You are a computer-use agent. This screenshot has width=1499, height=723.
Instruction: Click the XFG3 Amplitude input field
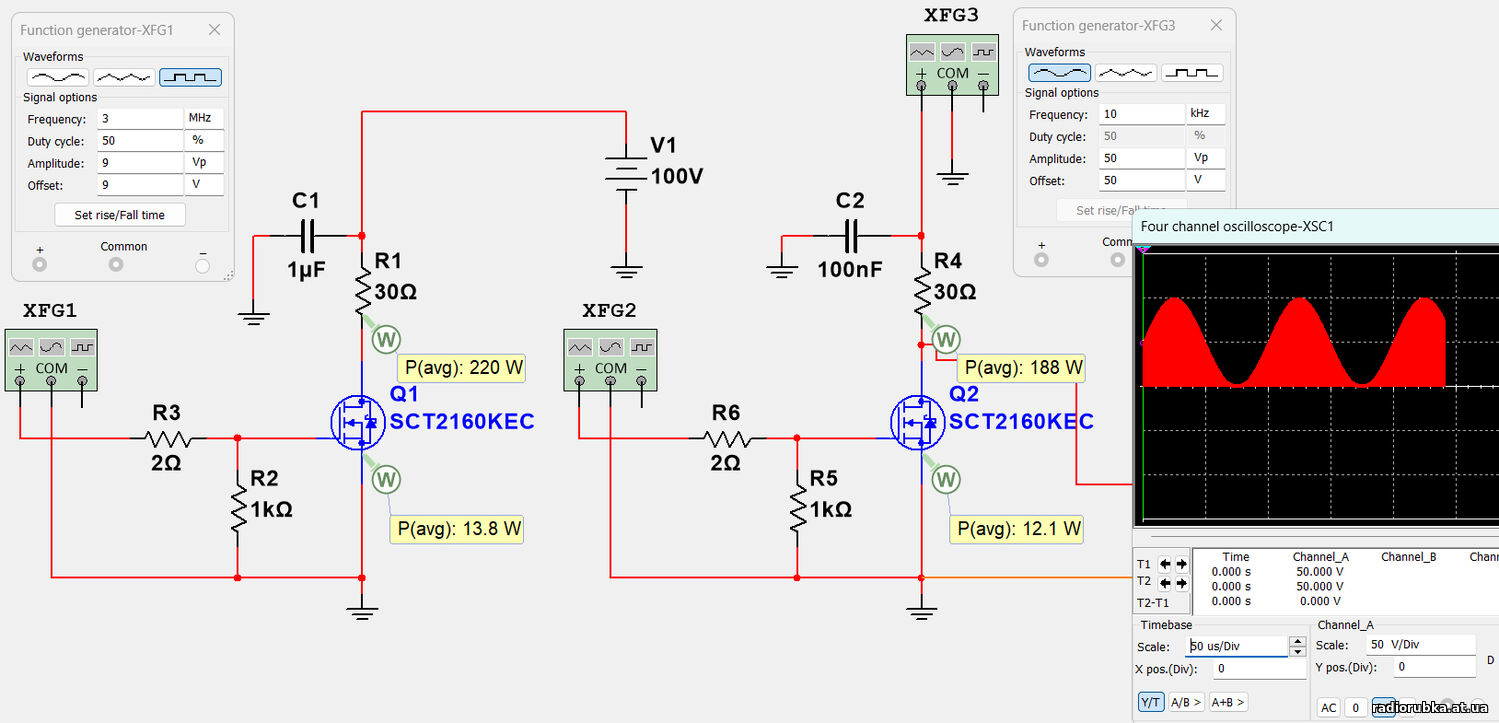click(x=1141, y=158)
